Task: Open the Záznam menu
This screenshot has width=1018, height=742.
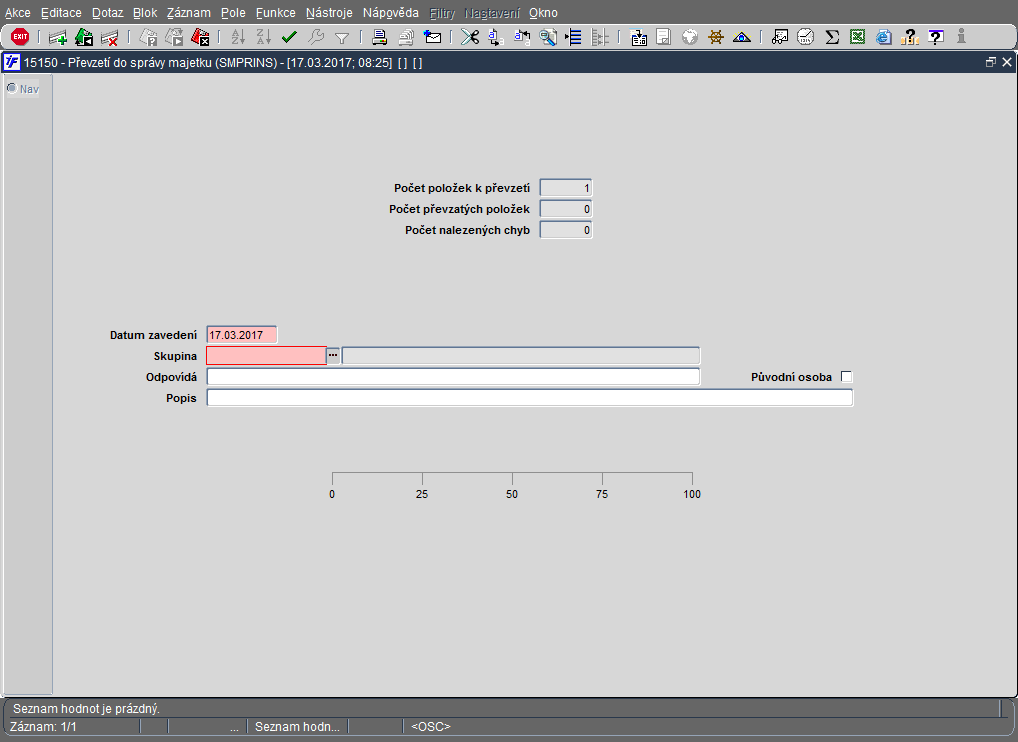Action: coord(188,13)
